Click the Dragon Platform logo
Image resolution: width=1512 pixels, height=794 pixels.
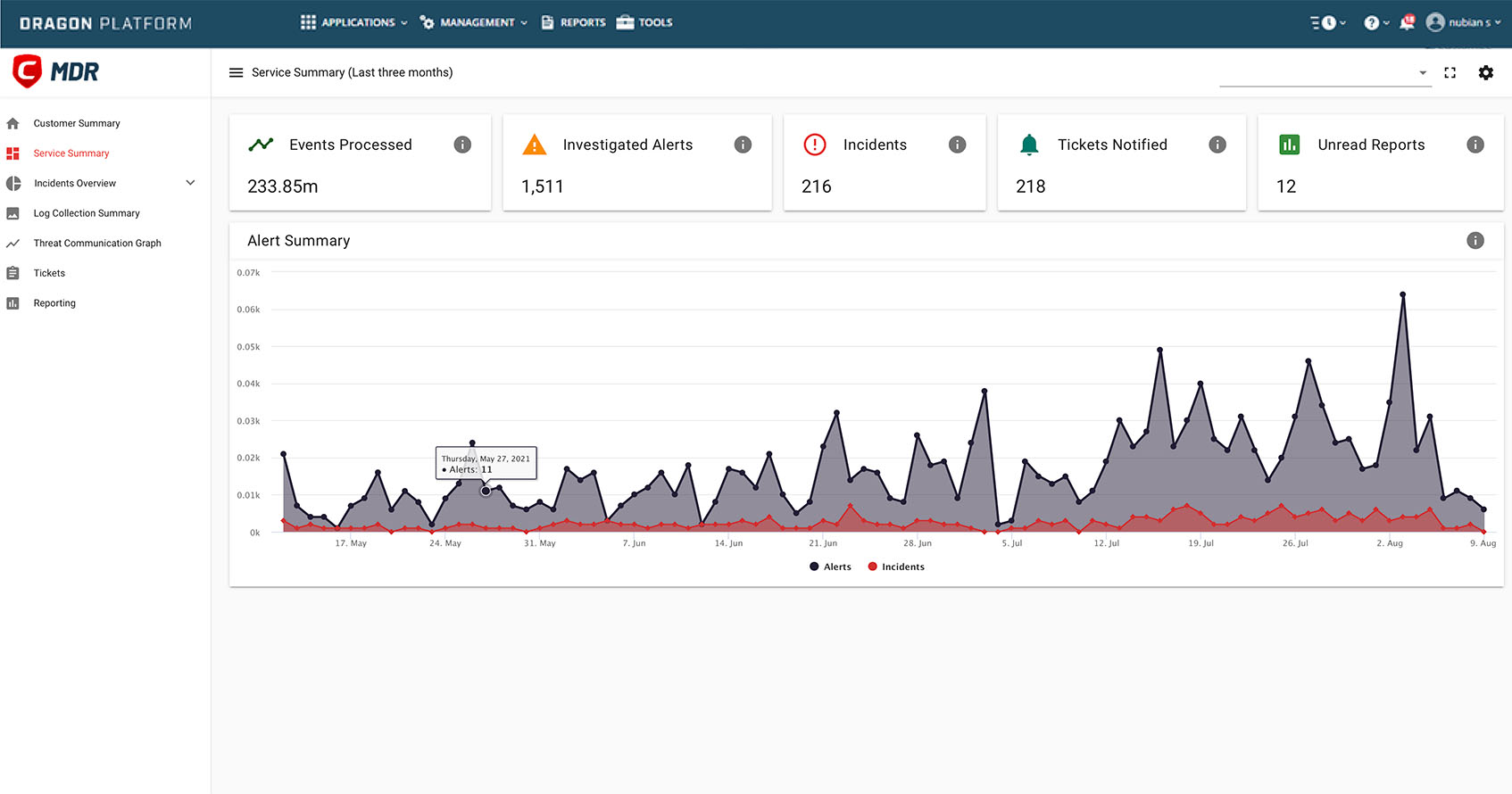[x=105, y=23]
